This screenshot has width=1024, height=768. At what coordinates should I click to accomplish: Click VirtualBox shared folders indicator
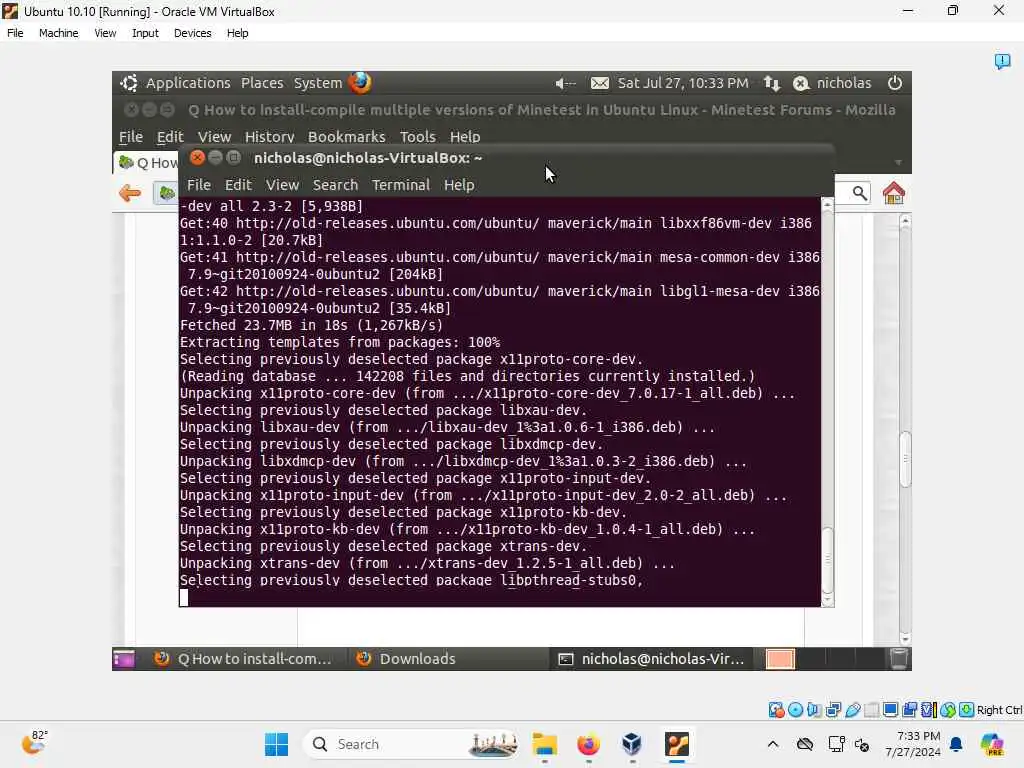[871, 710]
